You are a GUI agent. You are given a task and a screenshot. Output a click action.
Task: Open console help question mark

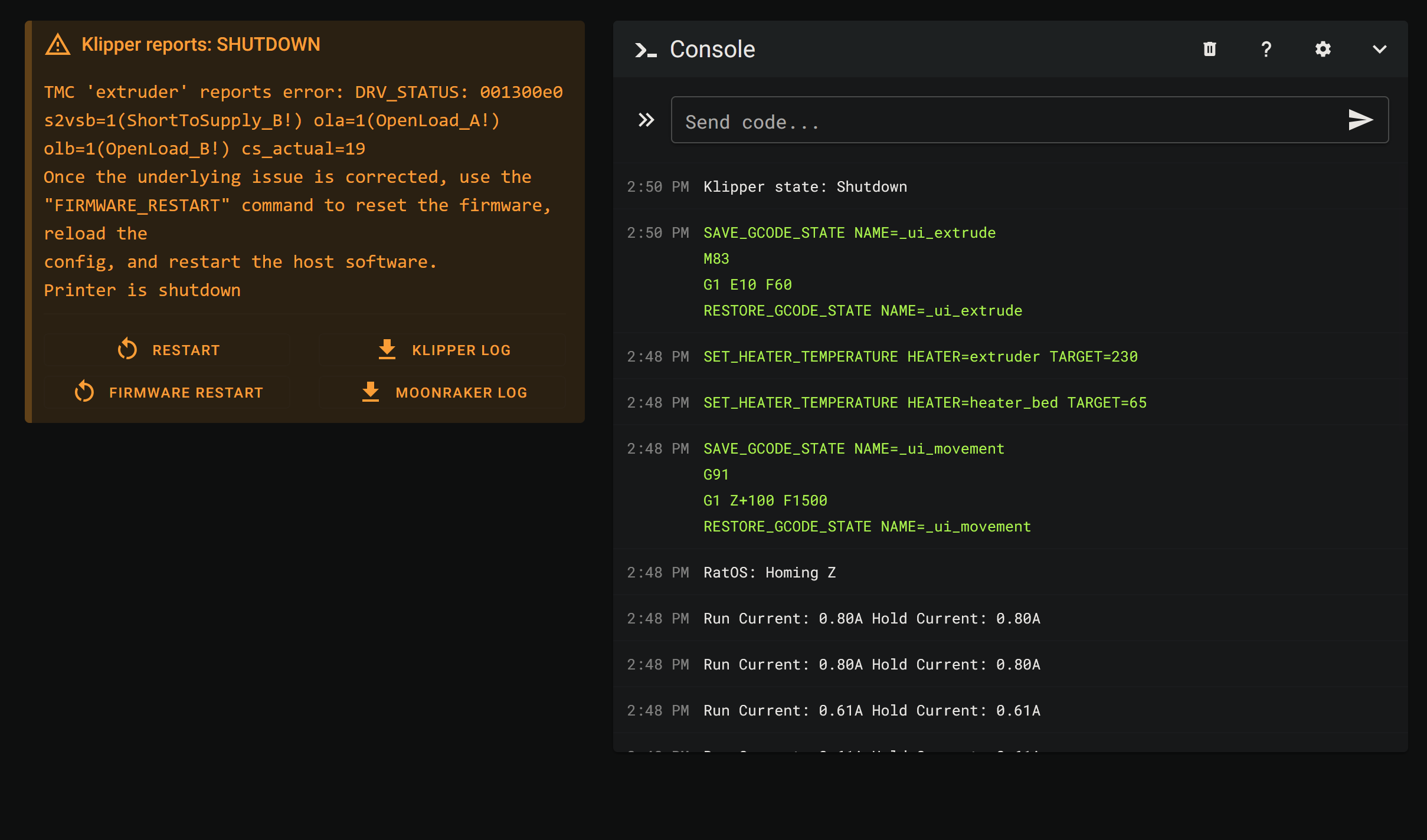pos(1266,49)
